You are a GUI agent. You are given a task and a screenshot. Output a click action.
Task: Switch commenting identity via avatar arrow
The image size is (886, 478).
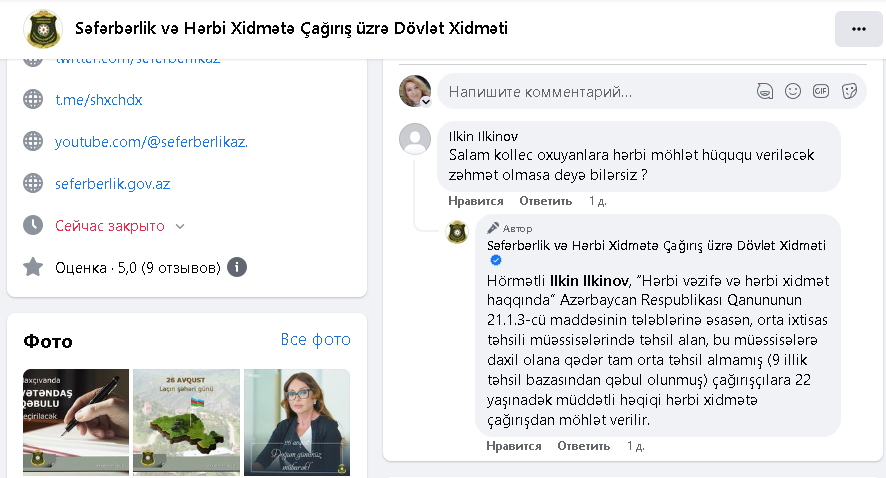coord(426,101)
